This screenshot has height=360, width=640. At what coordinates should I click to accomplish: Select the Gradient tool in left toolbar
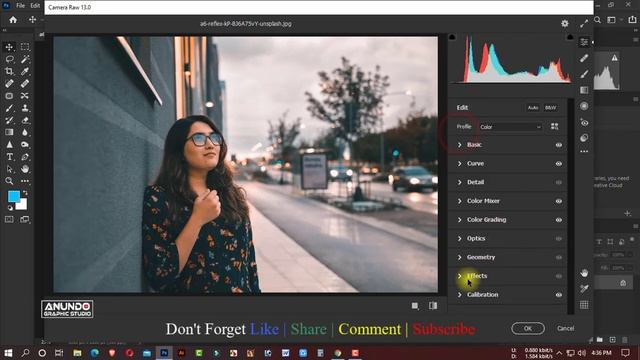tap(9, 132)
